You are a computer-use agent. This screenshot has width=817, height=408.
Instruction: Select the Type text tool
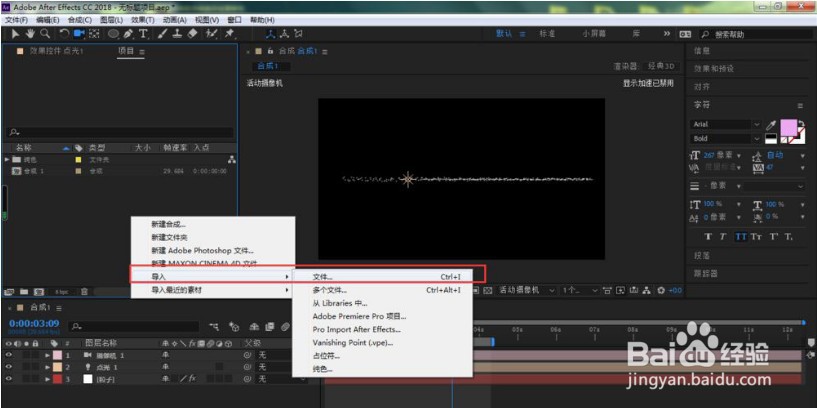click(143, 34)
